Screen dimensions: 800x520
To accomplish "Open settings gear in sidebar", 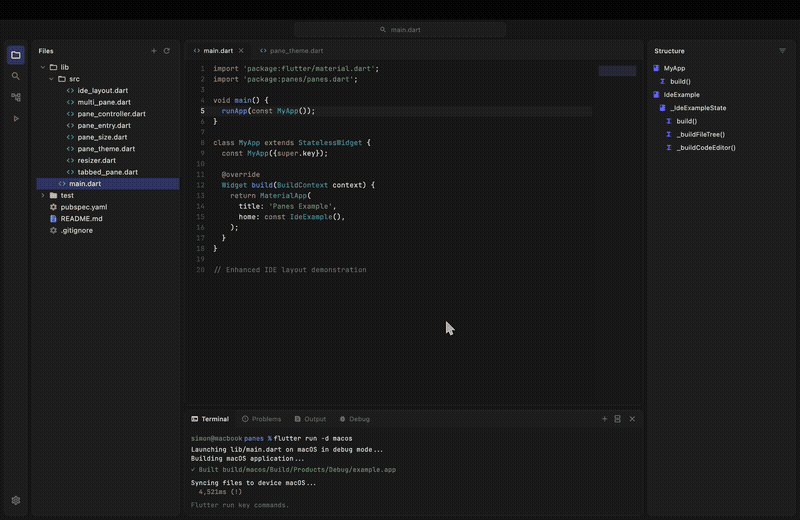I will point(16,501).
